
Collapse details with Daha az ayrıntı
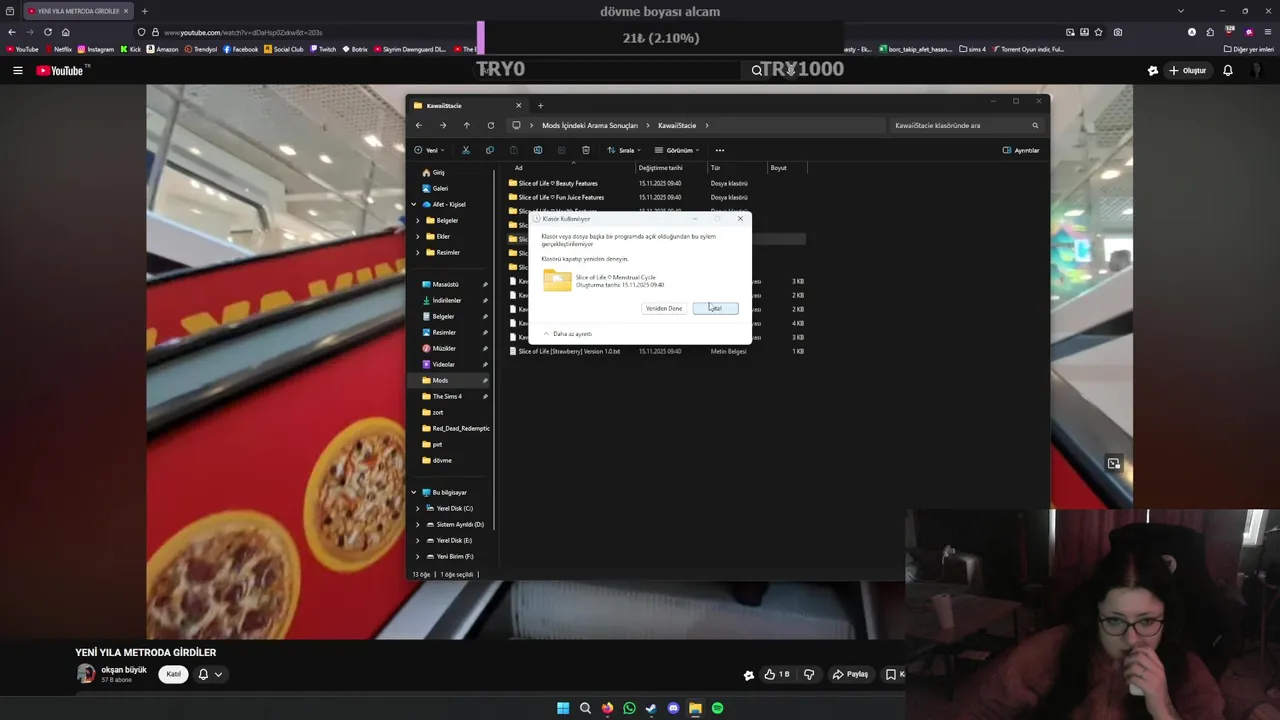[x=568, y=334]
